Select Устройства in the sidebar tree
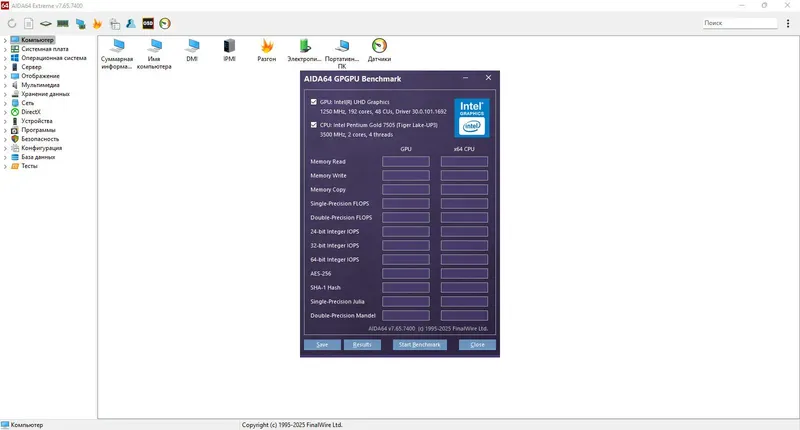Image resolution: width=800 pixels, height=430 pixels. [x=36, y=121]
